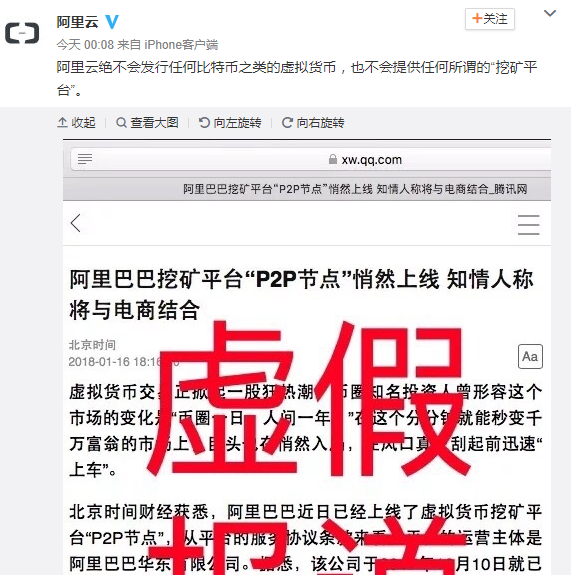
Task: Click the iPhone客户端 source link
Action: [181, 45]
